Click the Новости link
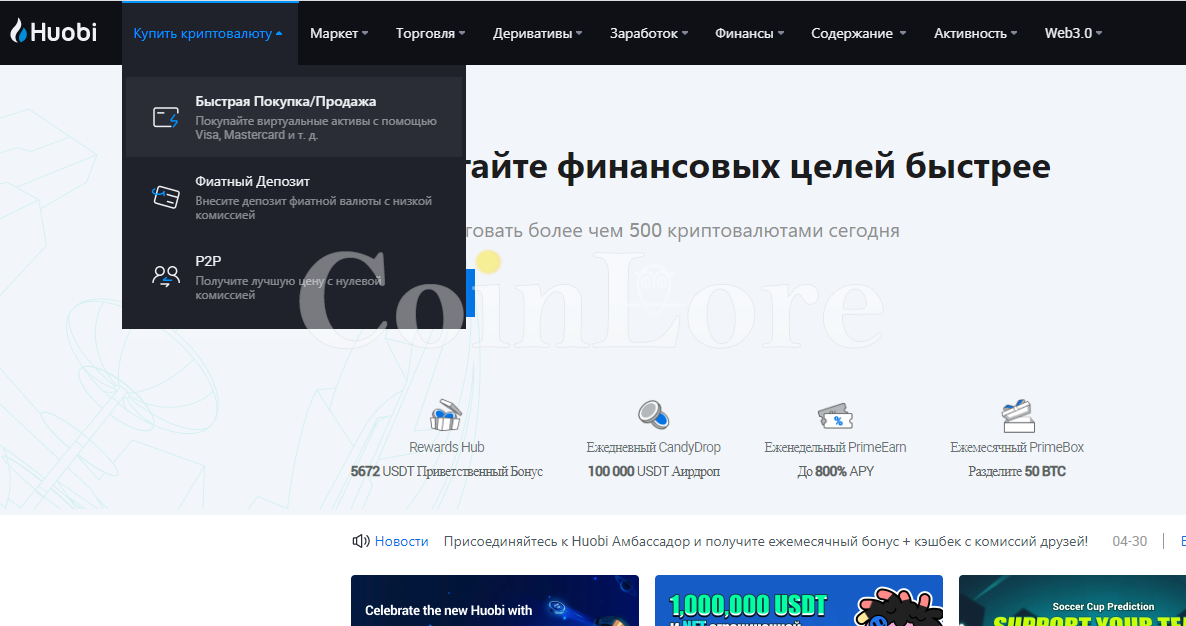1186x626 pixels. [402, 541]
